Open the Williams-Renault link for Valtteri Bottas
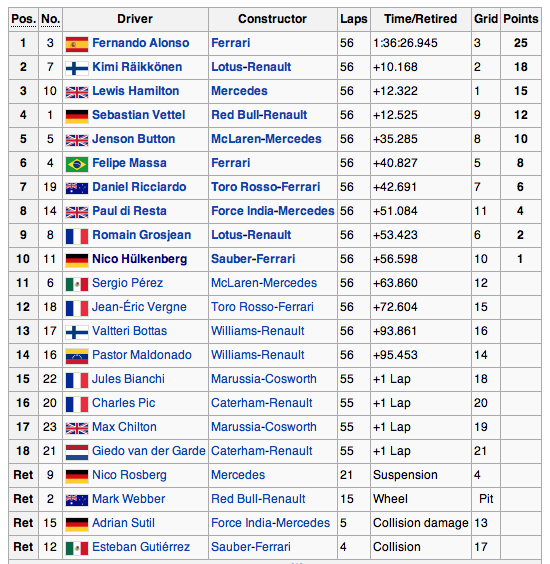550x564 pixels. [258, 331]
